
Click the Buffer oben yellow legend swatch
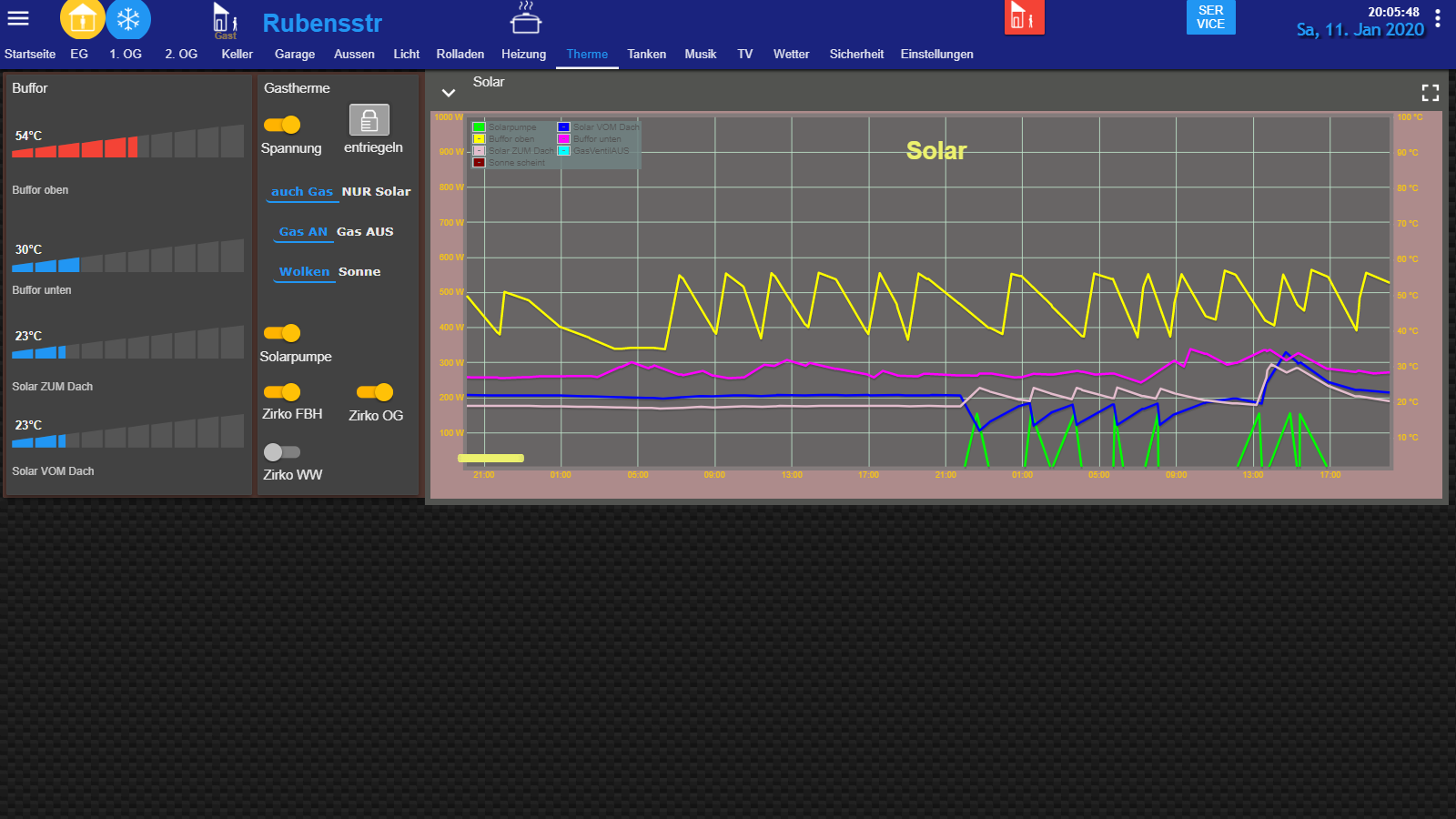479,139
